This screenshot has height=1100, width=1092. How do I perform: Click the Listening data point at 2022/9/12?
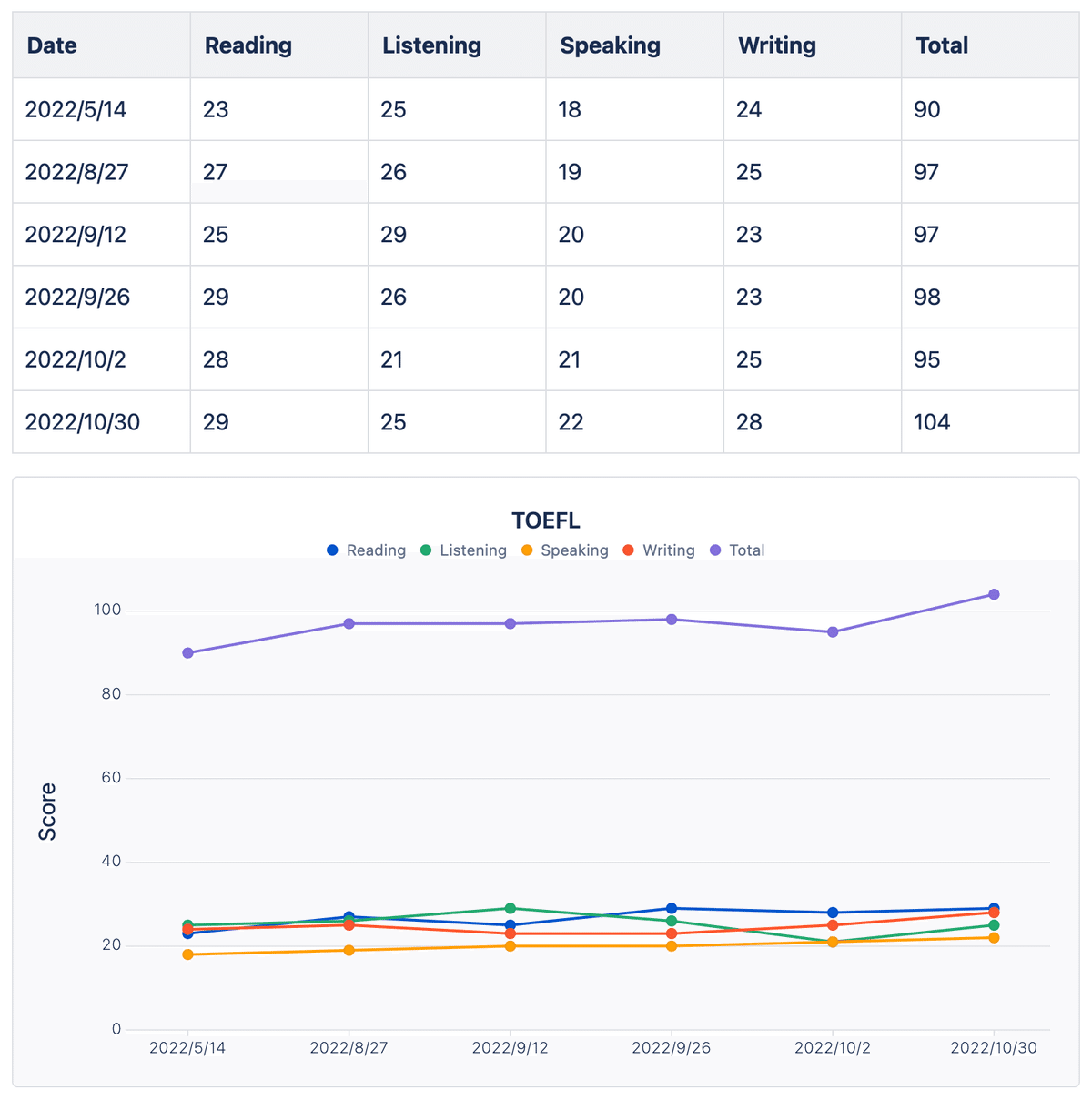click(511, 908)
